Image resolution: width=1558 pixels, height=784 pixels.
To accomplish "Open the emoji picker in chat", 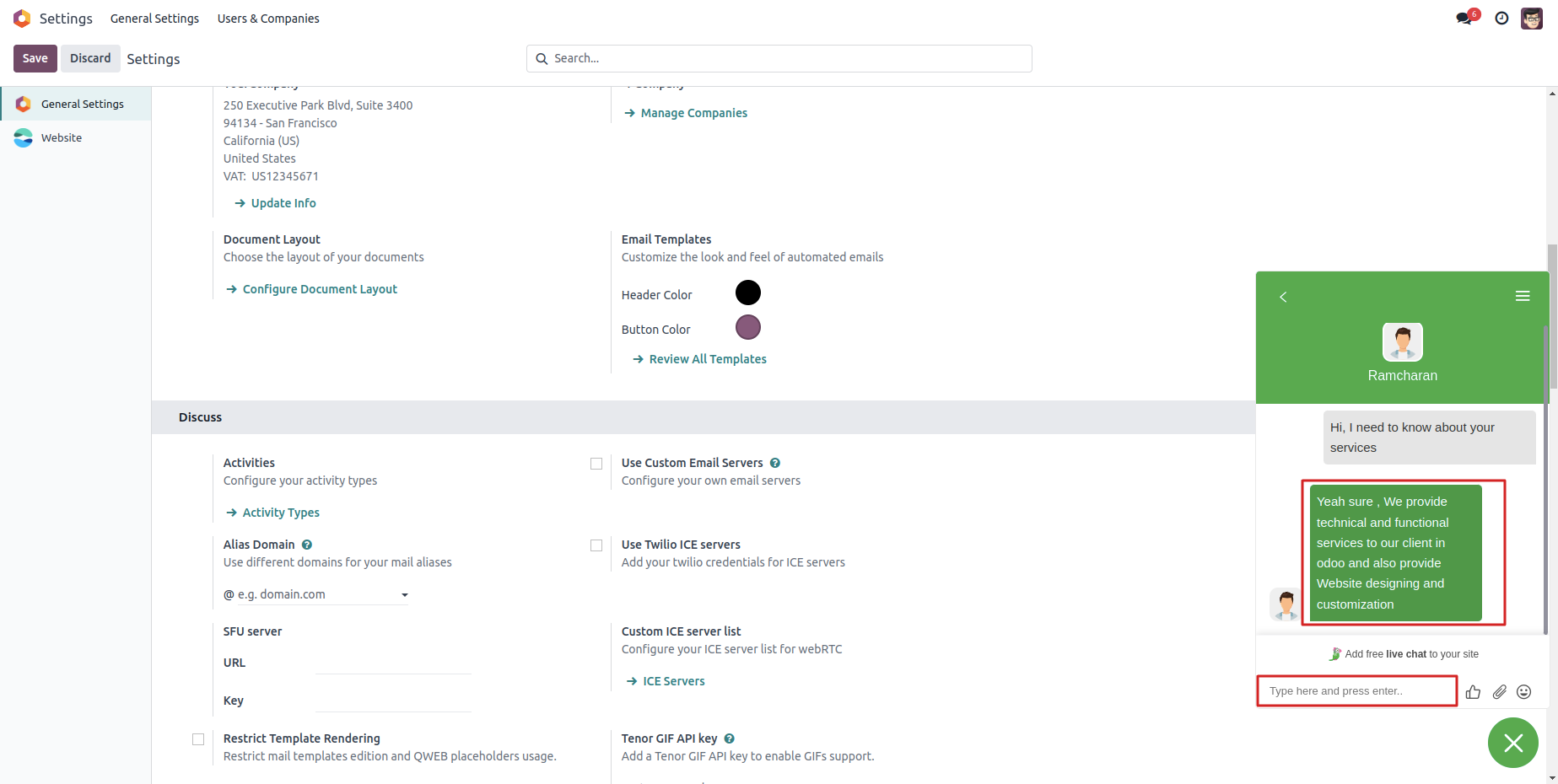I will coord(1523,692).
